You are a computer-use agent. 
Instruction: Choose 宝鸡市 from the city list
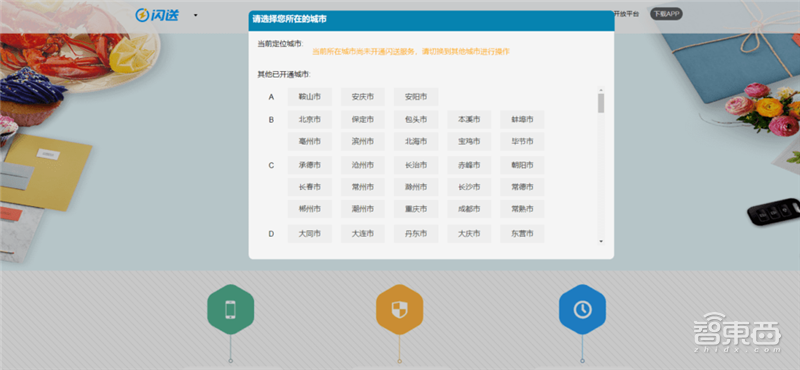[469, 141]
